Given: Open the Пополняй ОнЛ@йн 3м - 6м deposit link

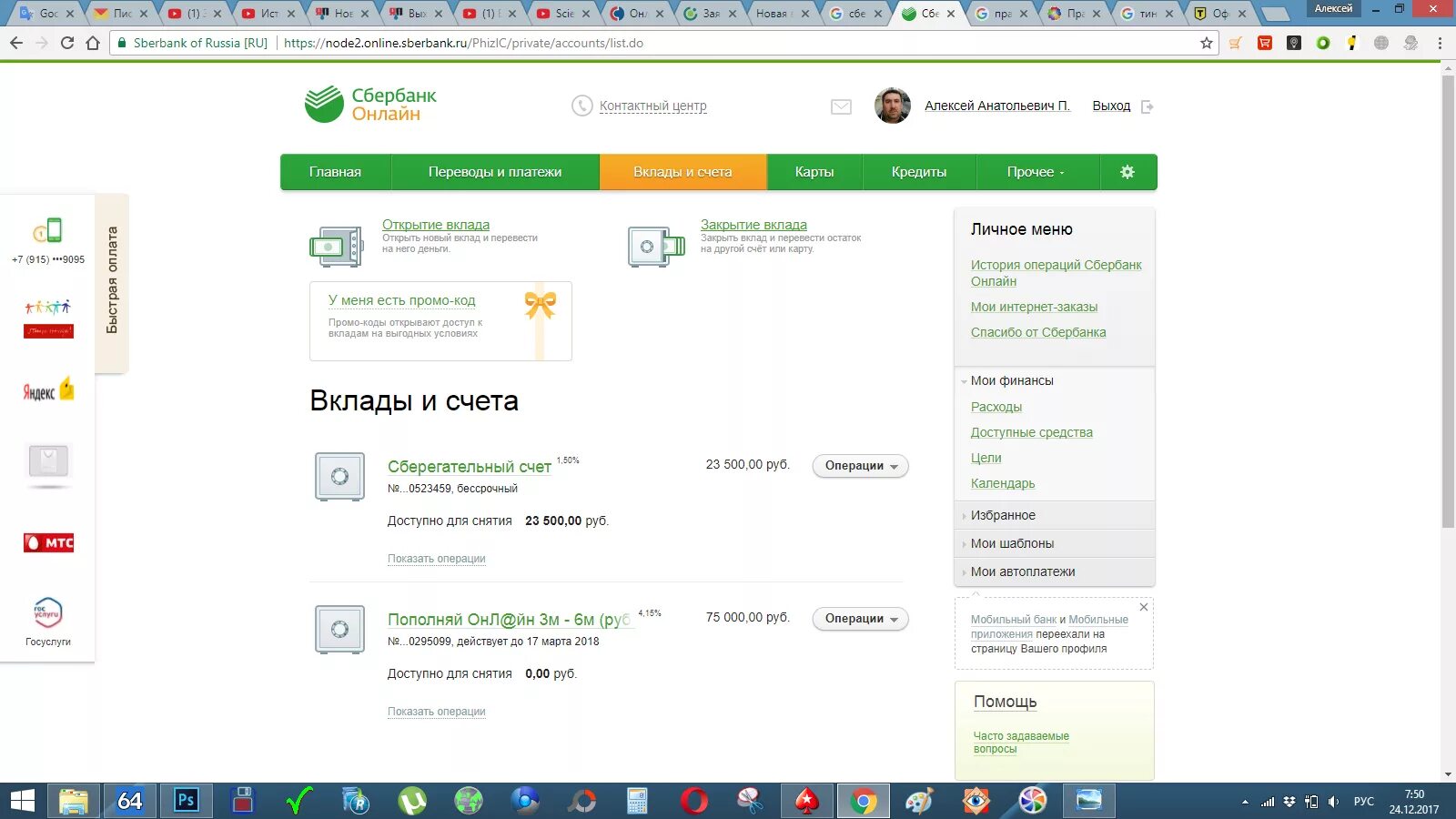Looking at the screenshot, I should pyautogui.click(x=510, y=620).
